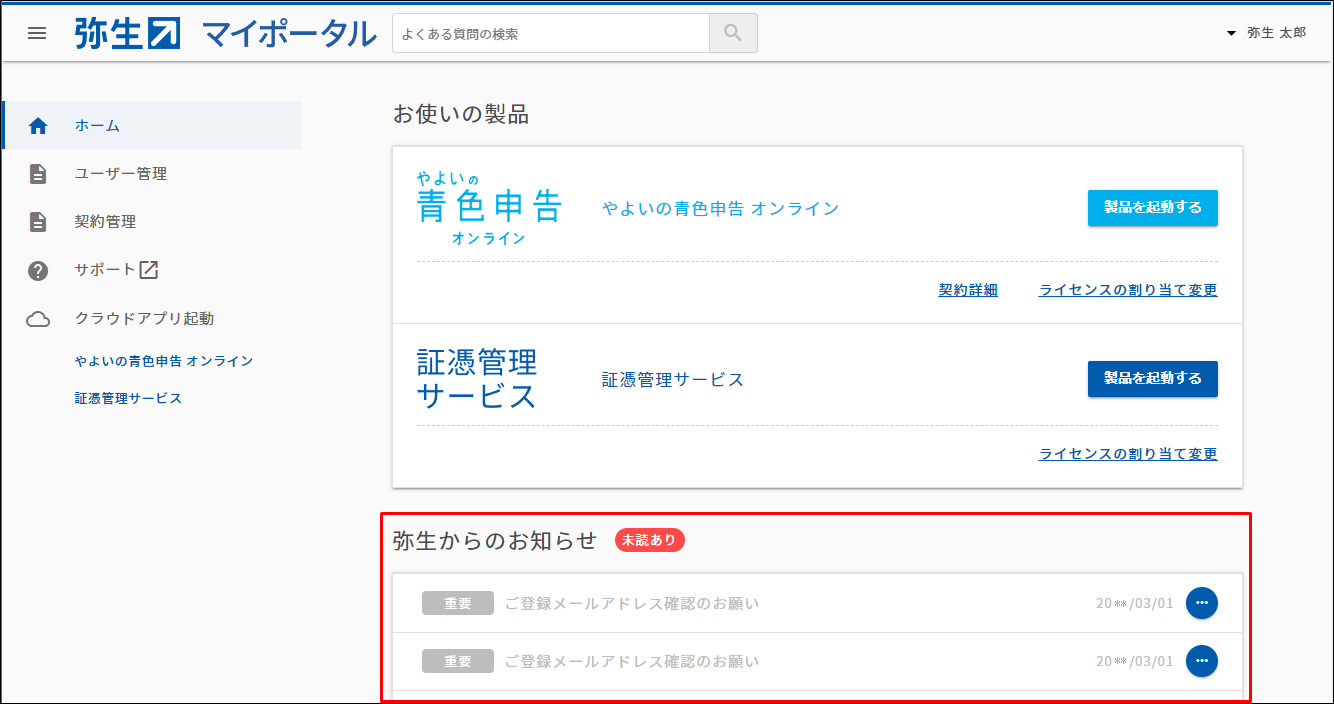Click the document icon beside ユーザー管理
The width and height of the screenshot is (1334, 704).
(38, 174)
